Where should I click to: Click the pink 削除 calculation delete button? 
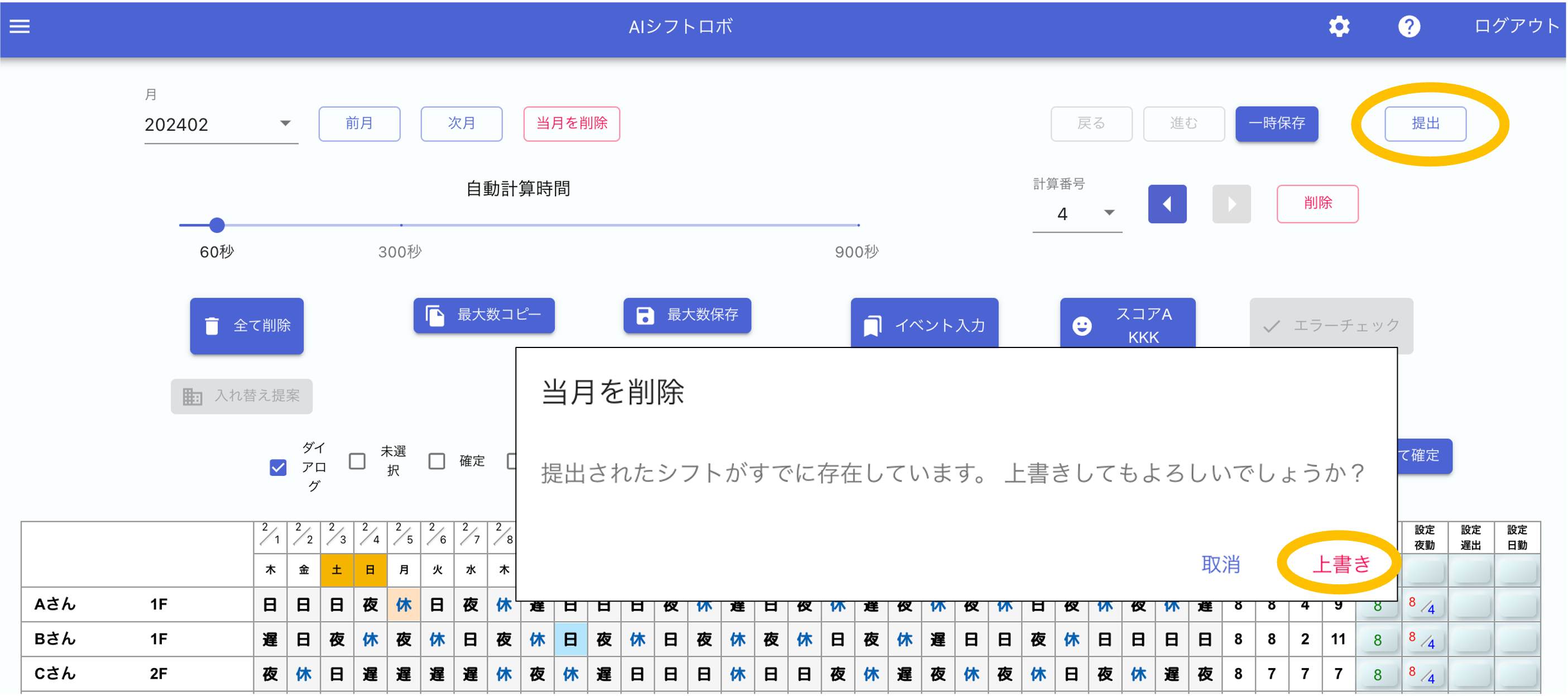[x=1317, y=204]
